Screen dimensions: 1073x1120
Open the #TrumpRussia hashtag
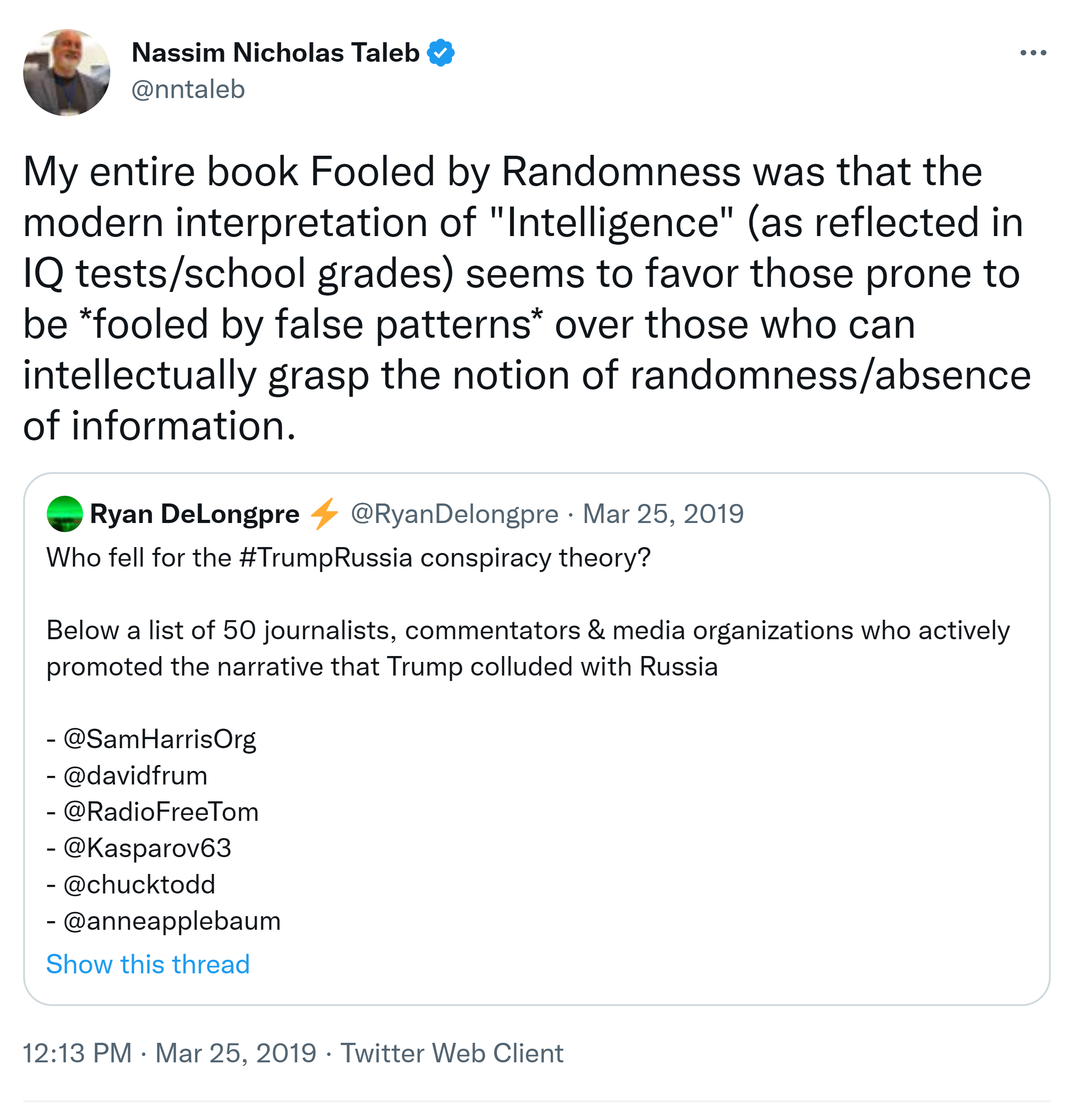tap(326, 558)
